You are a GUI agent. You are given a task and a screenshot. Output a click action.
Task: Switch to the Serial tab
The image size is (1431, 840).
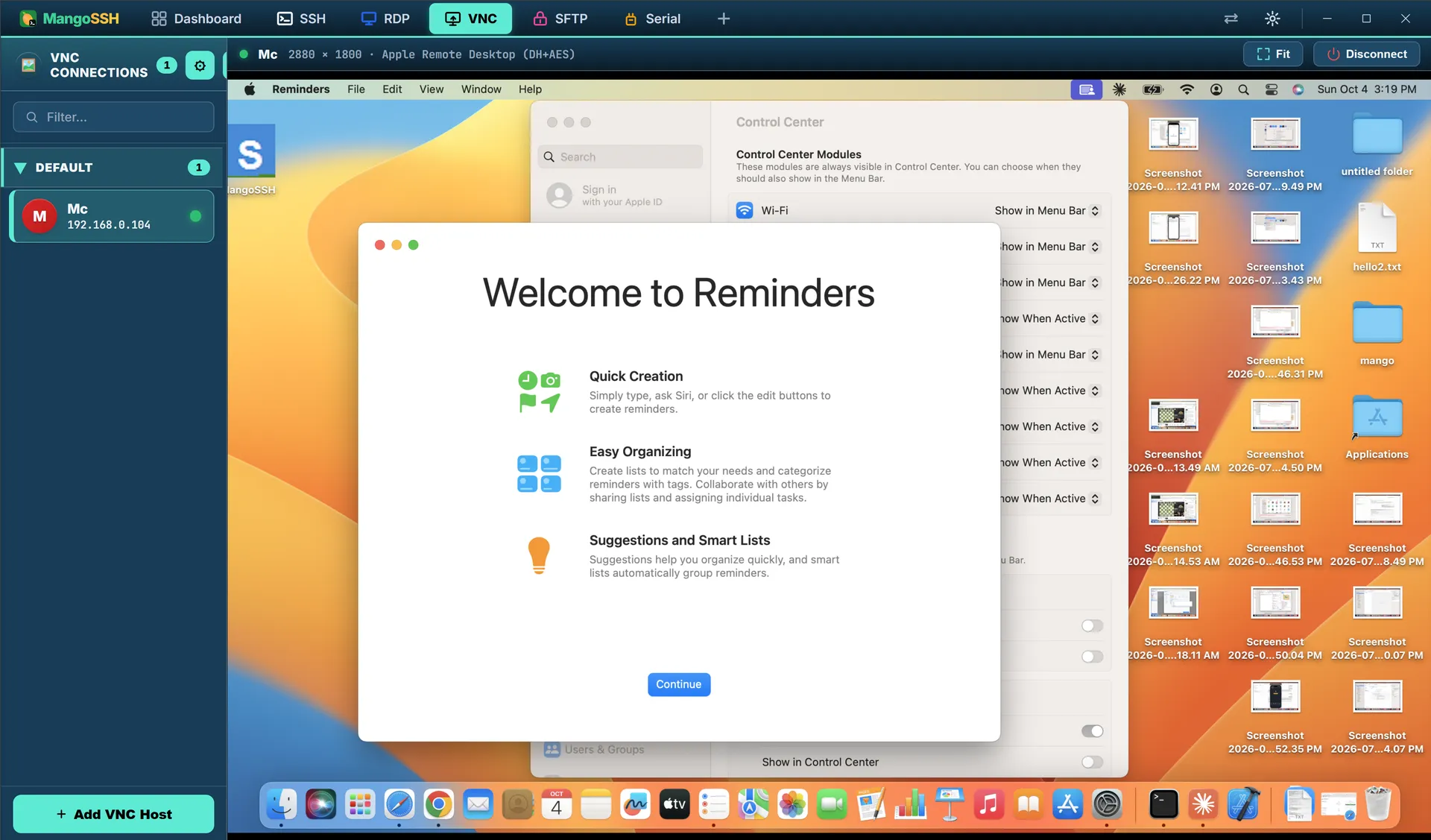coord(652,19)
